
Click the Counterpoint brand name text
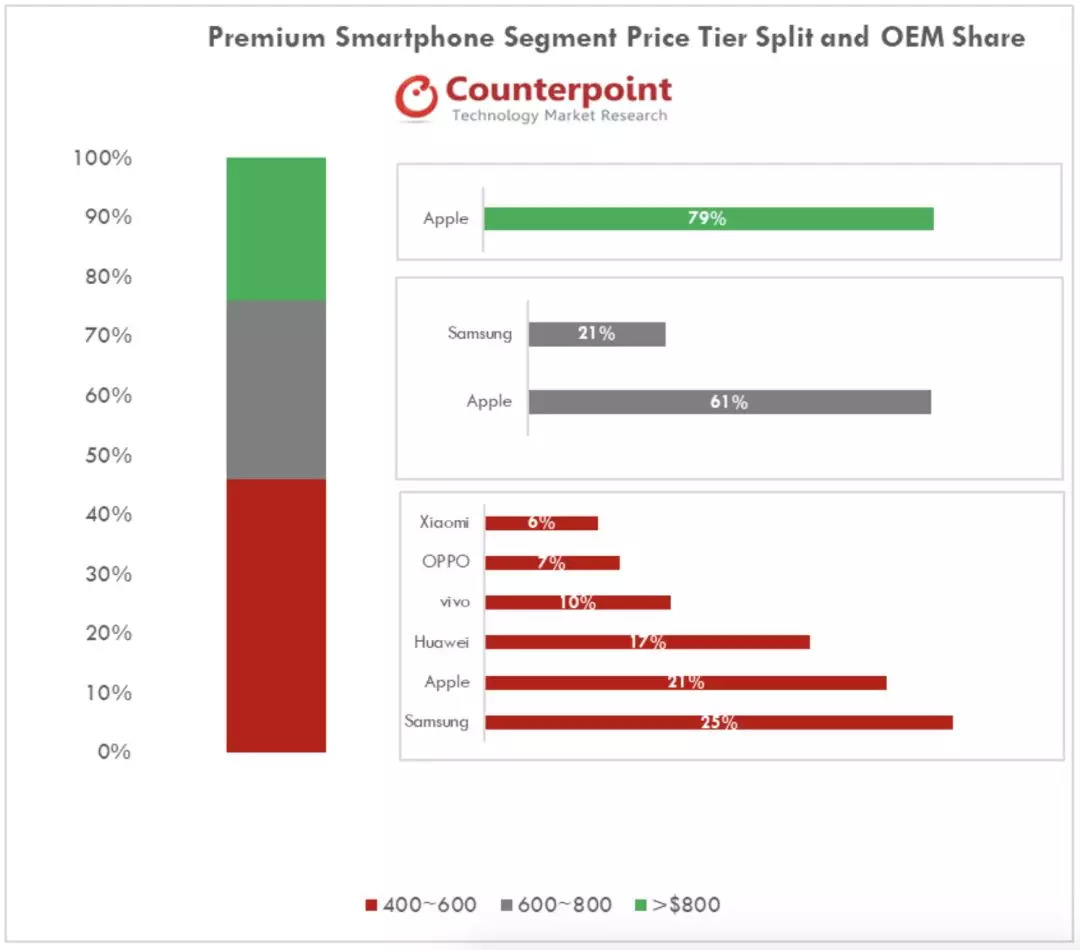(558, 90)
